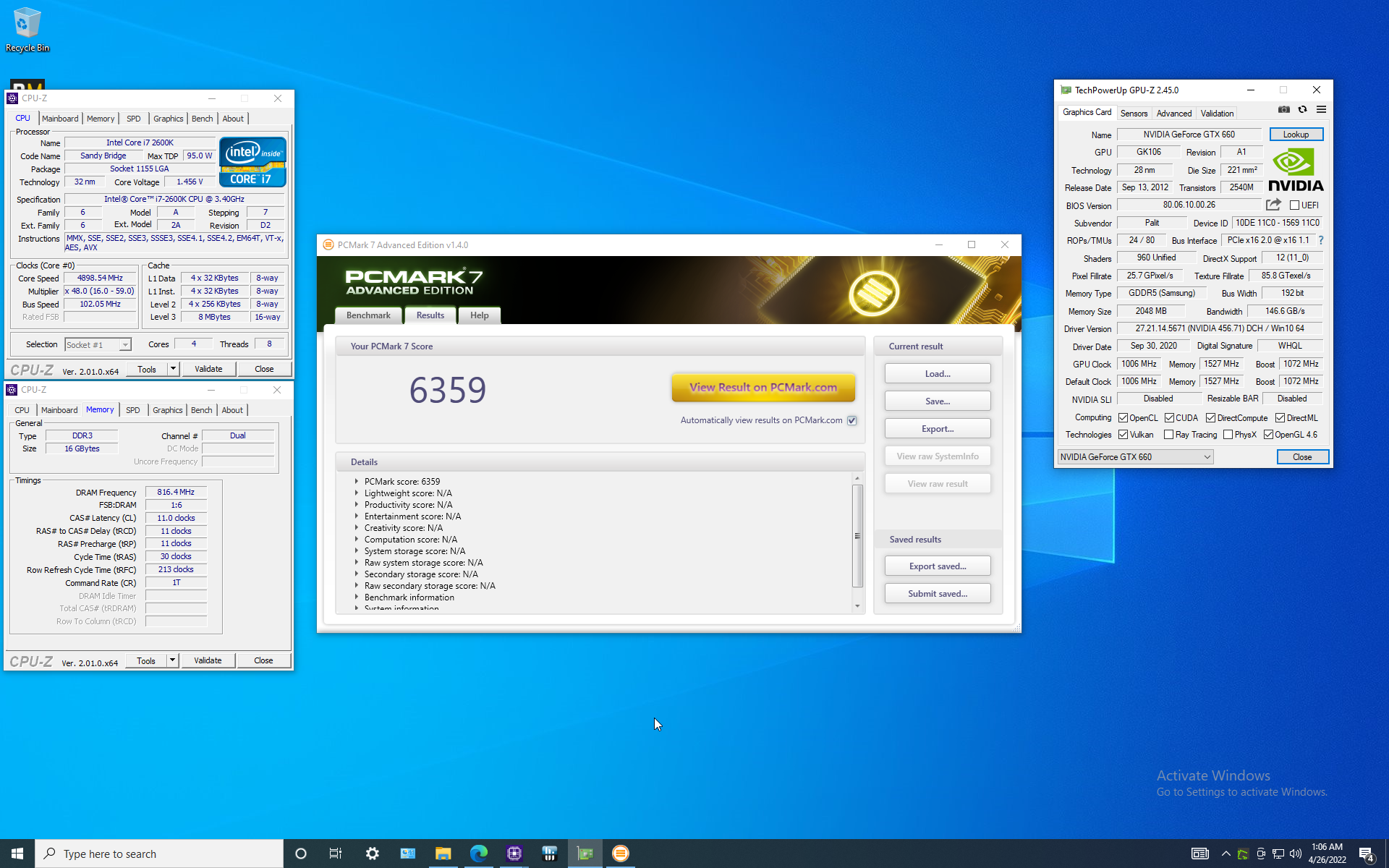
Task: Open the Validation tab in GPU-Z
Action: coord(1217,114)
